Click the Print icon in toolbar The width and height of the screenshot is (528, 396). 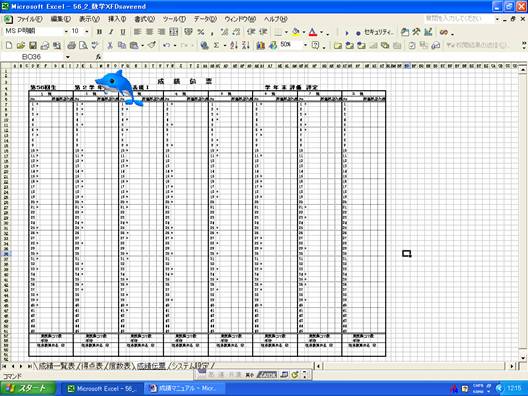point(71,45)
